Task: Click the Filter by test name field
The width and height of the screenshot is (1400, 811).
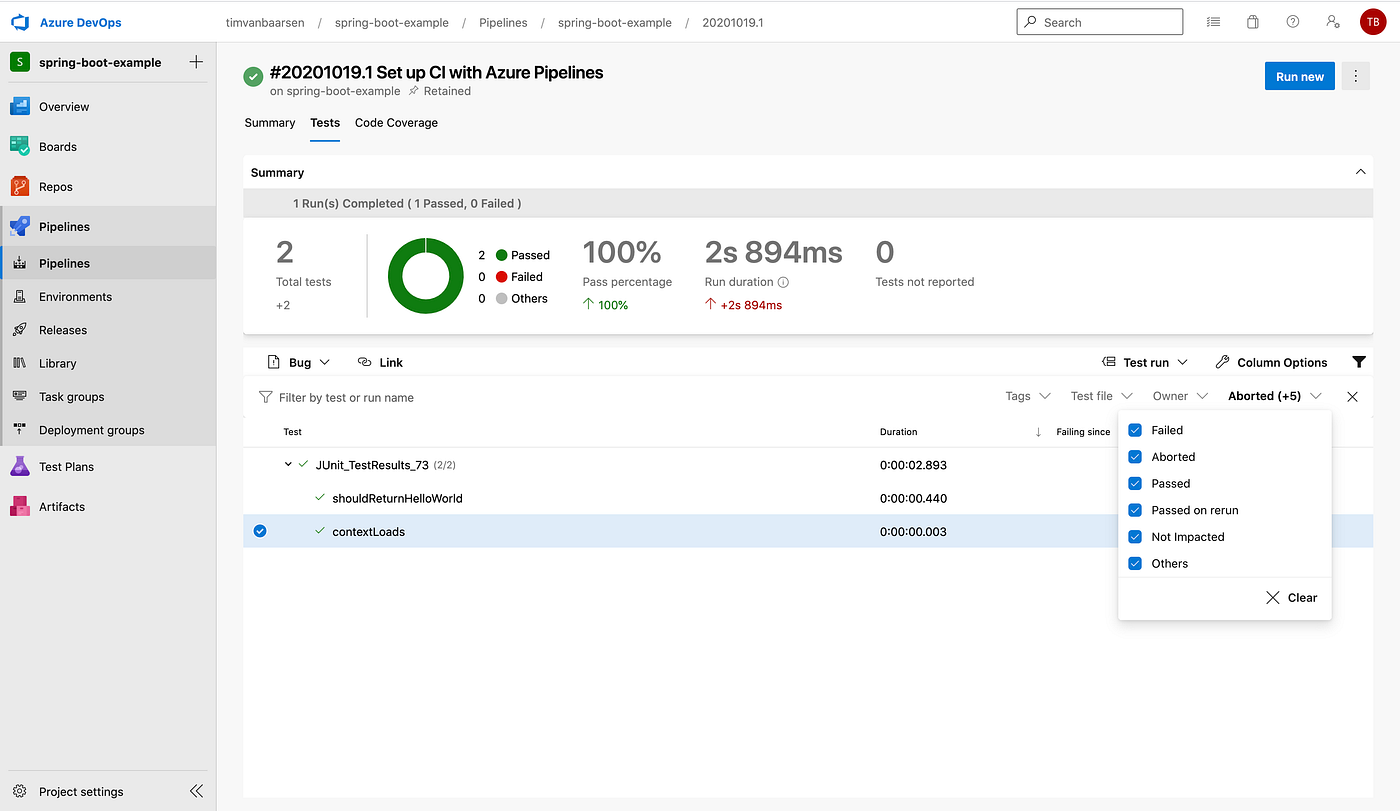Action: pyautogui.click(x=620, y=397)
